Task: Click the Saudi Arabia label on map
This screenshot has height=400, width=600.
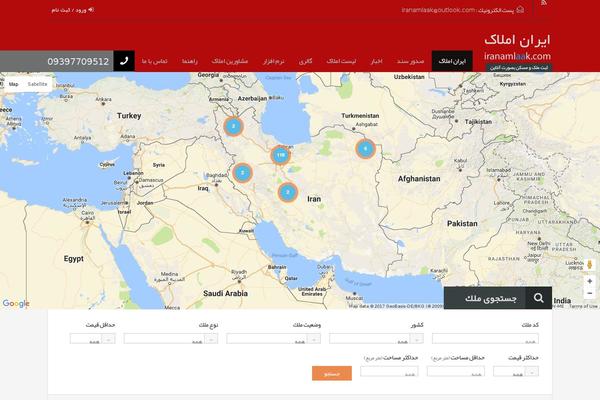Action: click(x=225, y=293)
